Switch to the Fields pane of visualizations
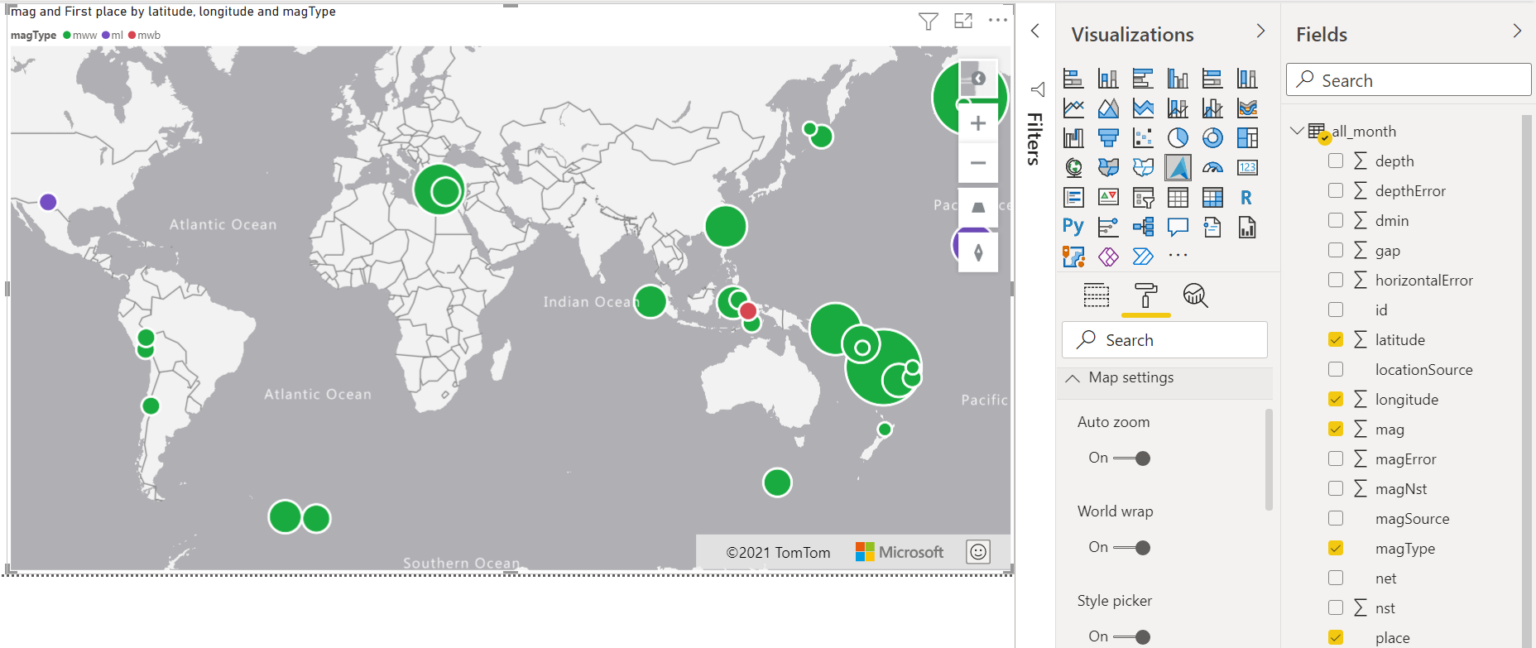Image resolution: width=1536 pixels, height=648 pixels. point(1096,295)
